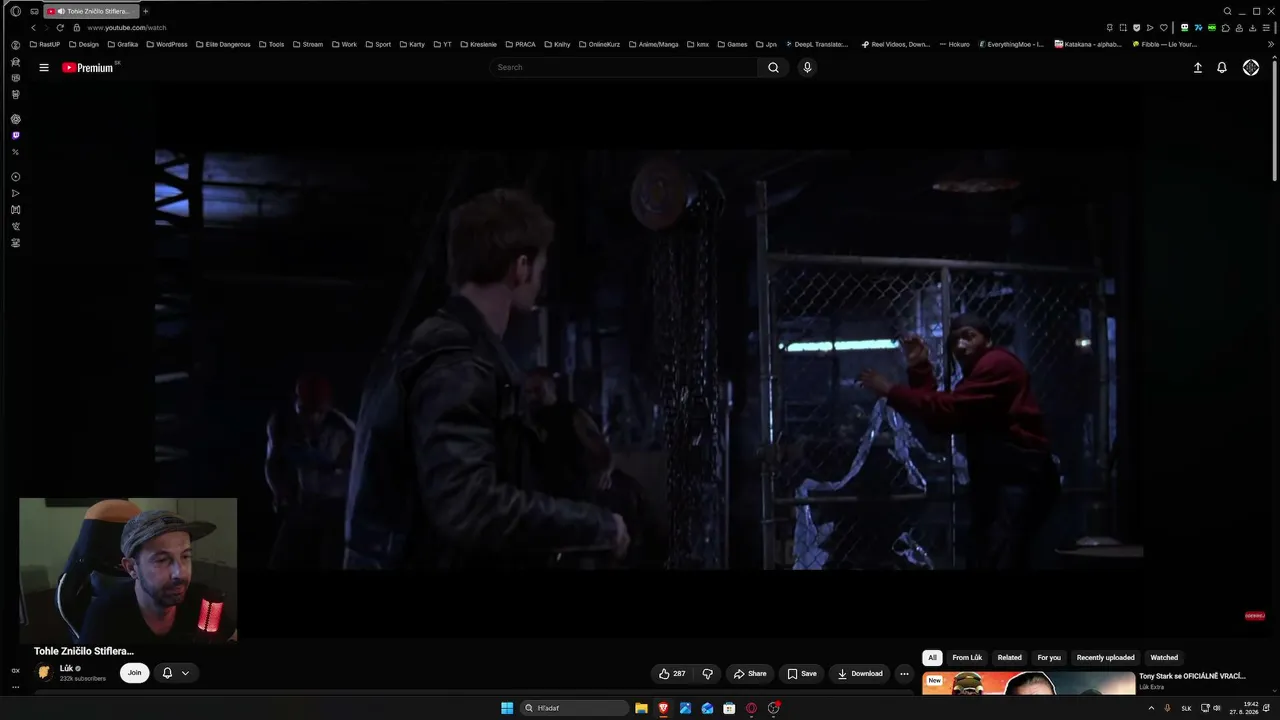This screenshot has height=720, width=1280.
Task: Open the account avatar menu
Action: [x=1251, y=68]
